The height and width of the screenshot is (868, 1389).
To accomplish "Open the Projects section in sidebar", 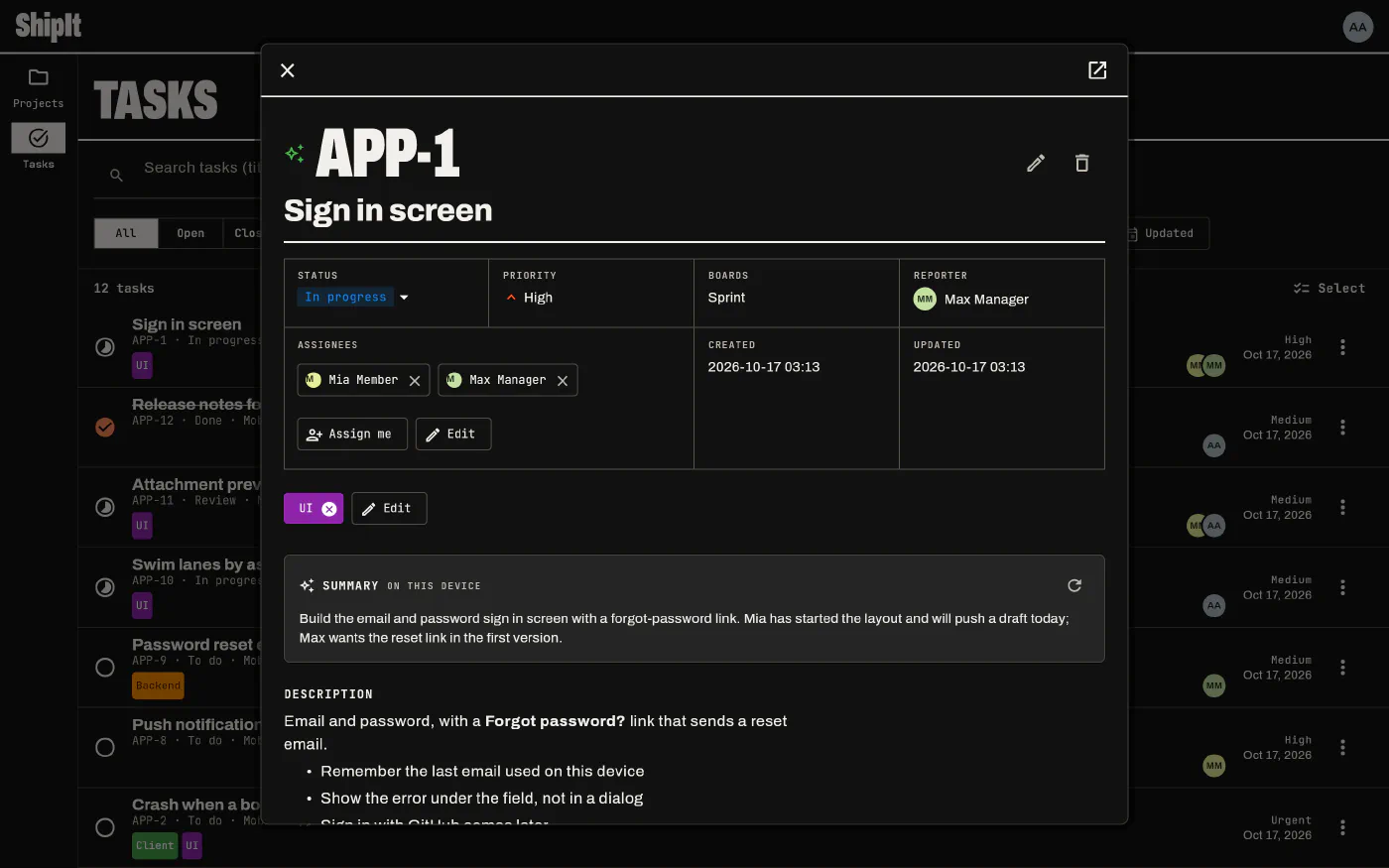I will coord(39,87).
